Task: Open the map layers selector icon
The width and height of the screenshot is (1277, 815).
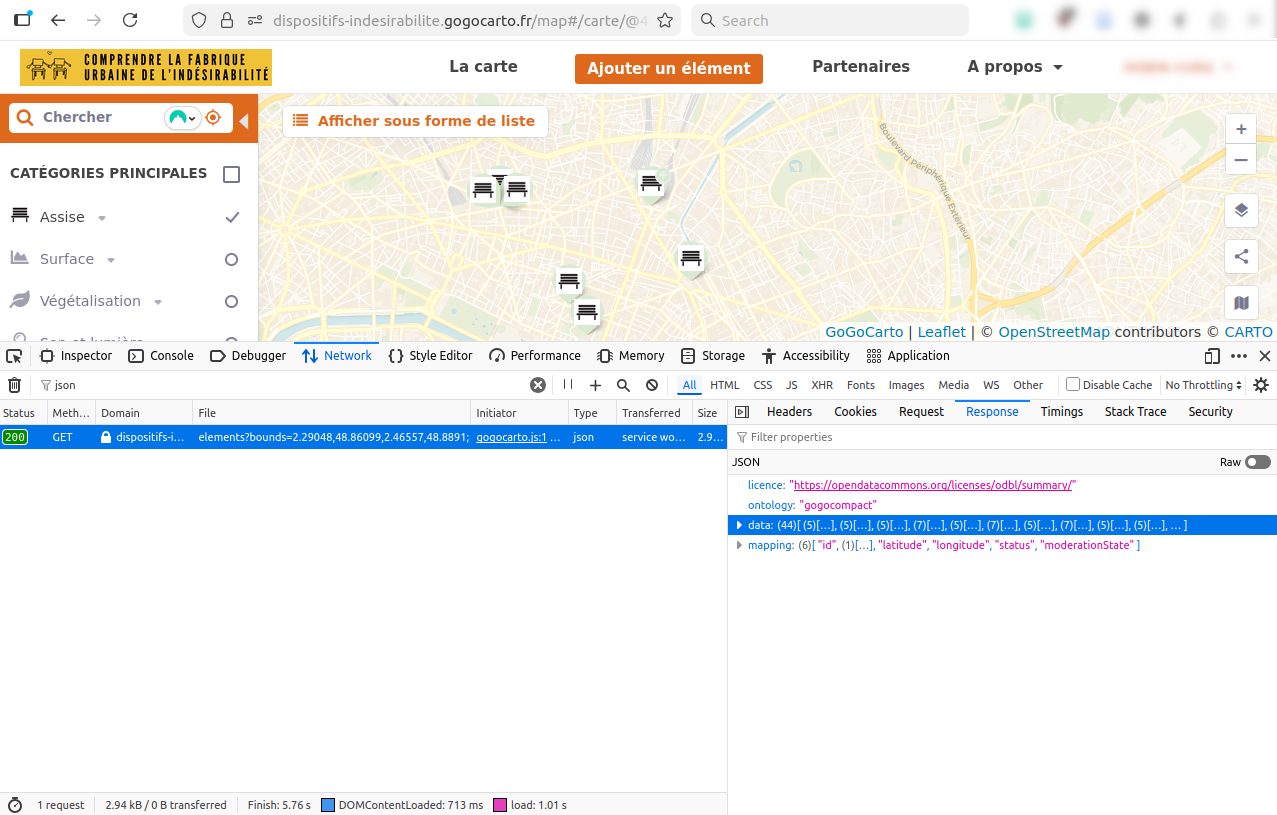Action: tap(1241, 210)
